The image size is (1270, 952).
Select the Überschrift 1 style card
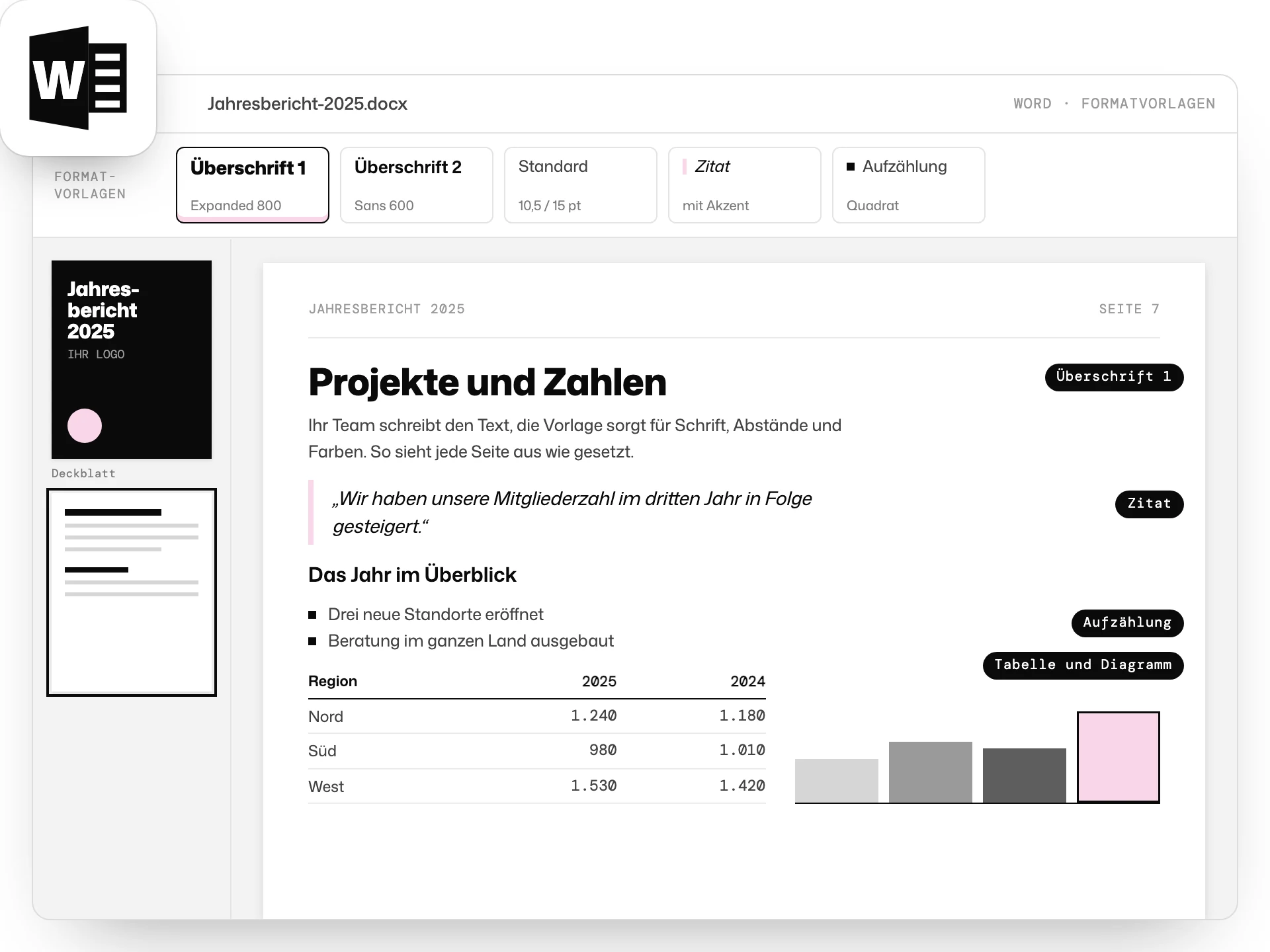253,185
